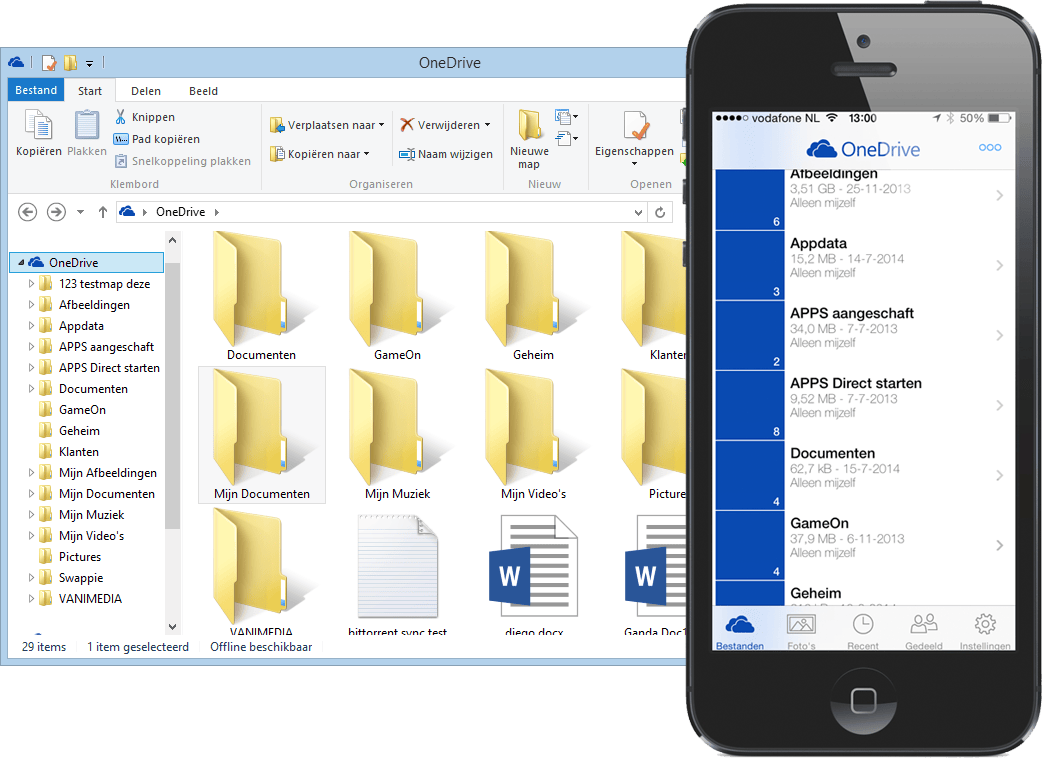Screen dimensions: 1042x758
Task: Open Verwijderen dropdown
Action: tap(445, 125)
